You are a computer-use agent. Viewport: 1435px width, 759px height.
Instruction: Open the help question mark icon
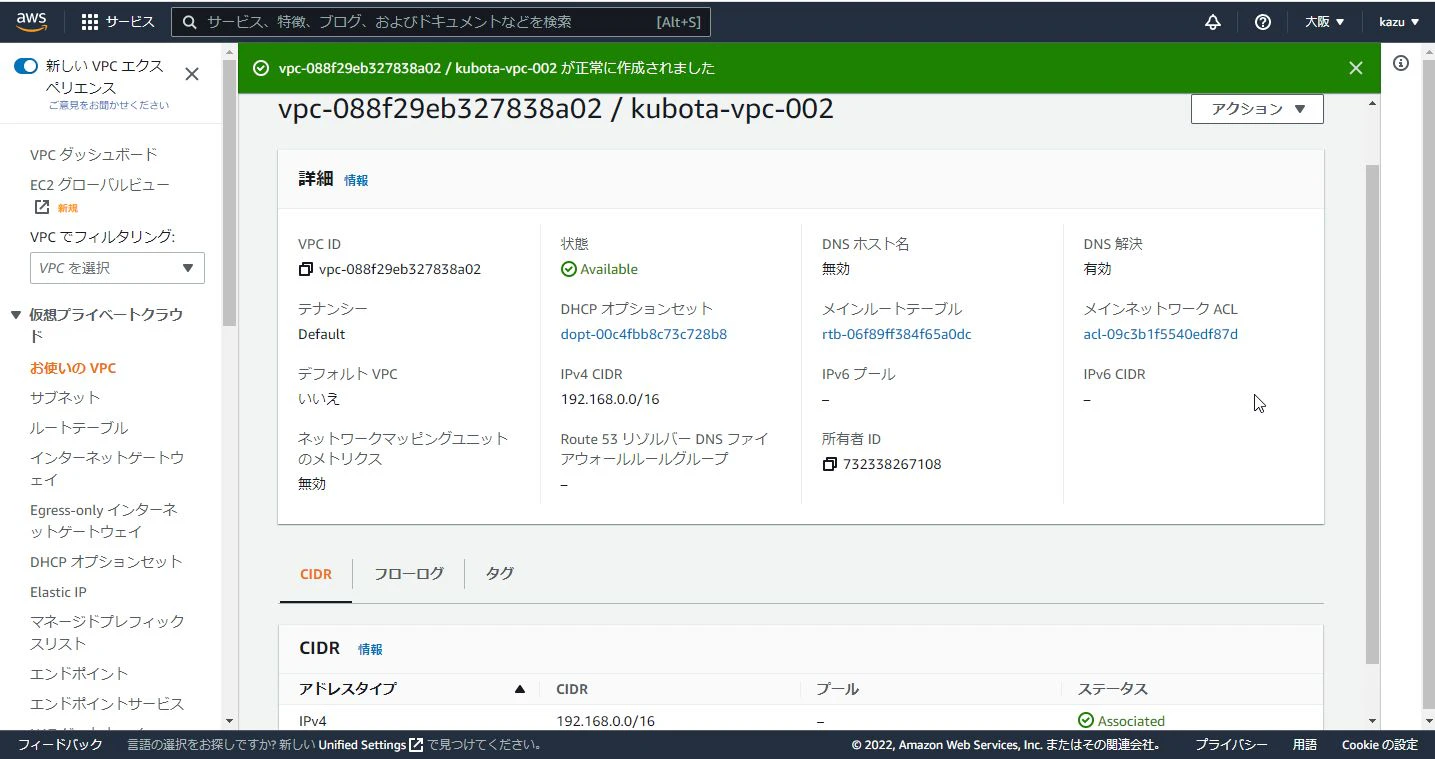coord(1263,22)
